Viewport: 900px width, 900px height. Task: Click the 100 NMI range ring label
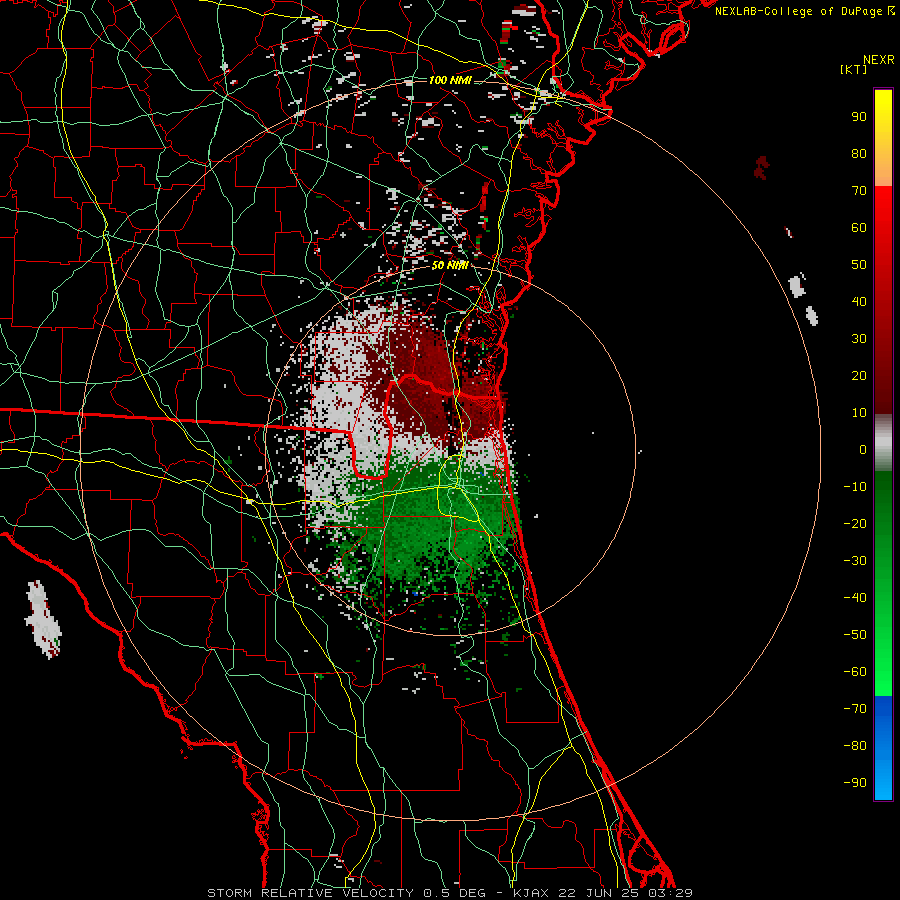pyautogui.click(x=450, y=80)
